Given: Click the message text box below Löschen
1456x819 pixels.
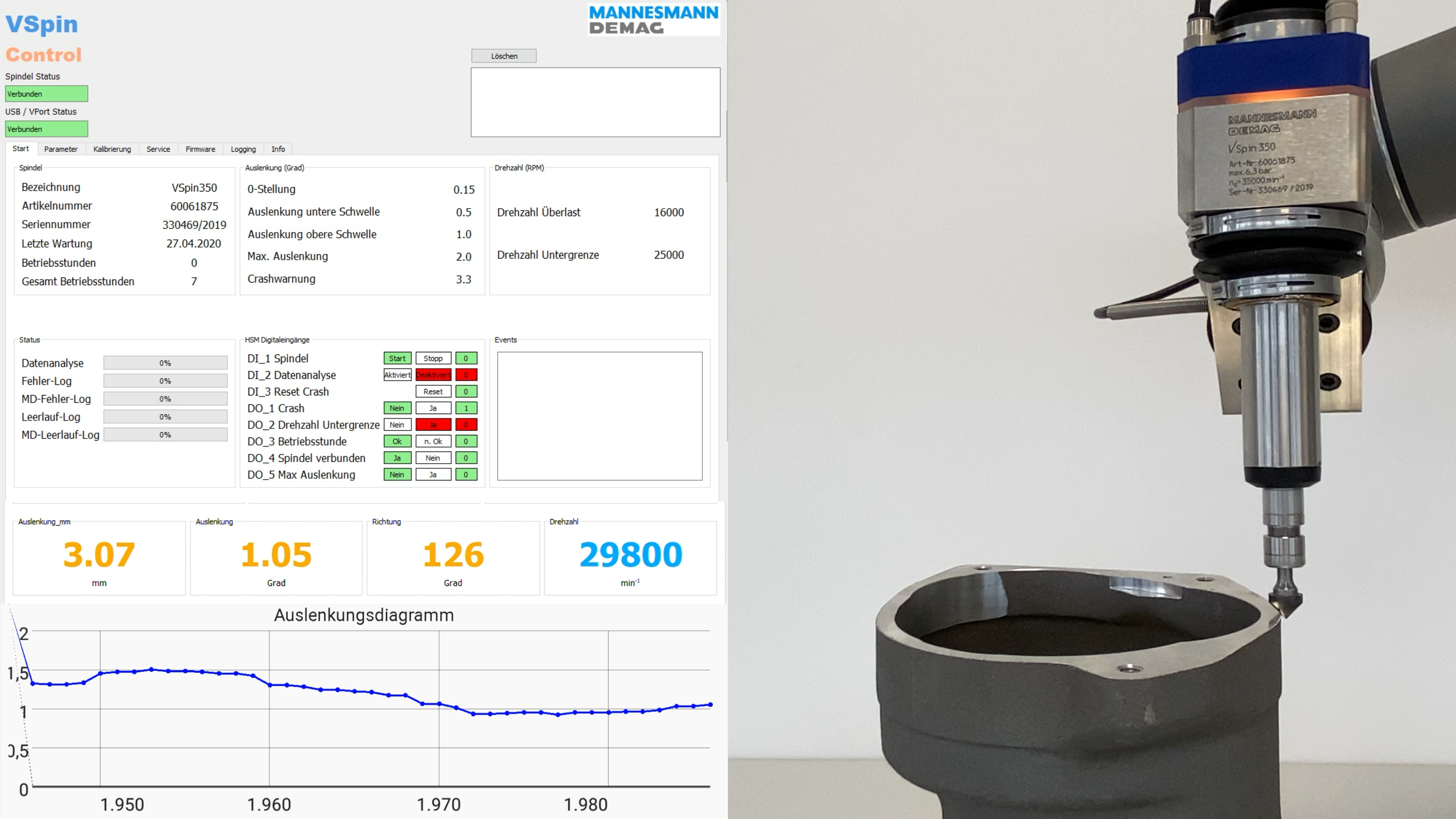Looking at the screenshot, I should tap(595, 102).
